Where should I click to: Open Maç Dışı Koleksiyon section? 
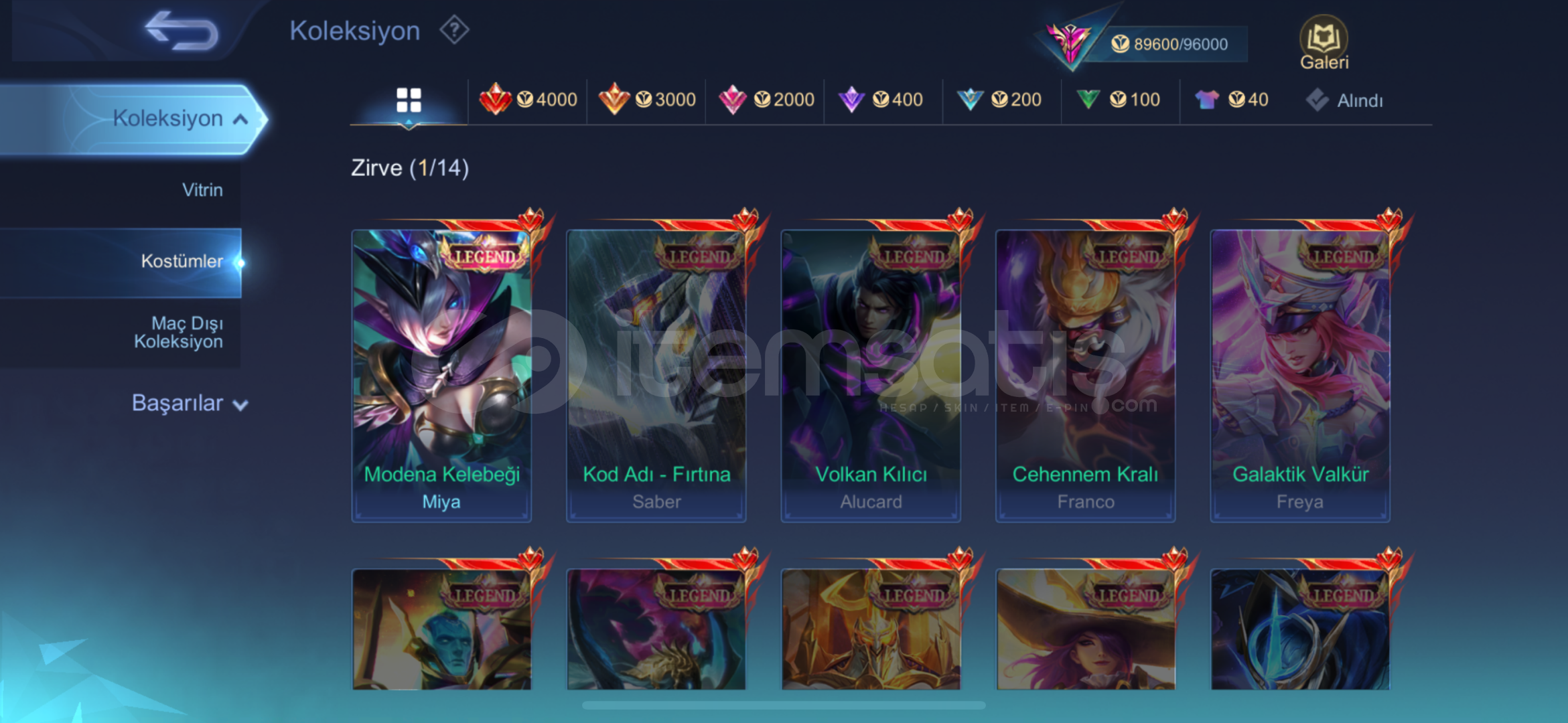(178, 332)
